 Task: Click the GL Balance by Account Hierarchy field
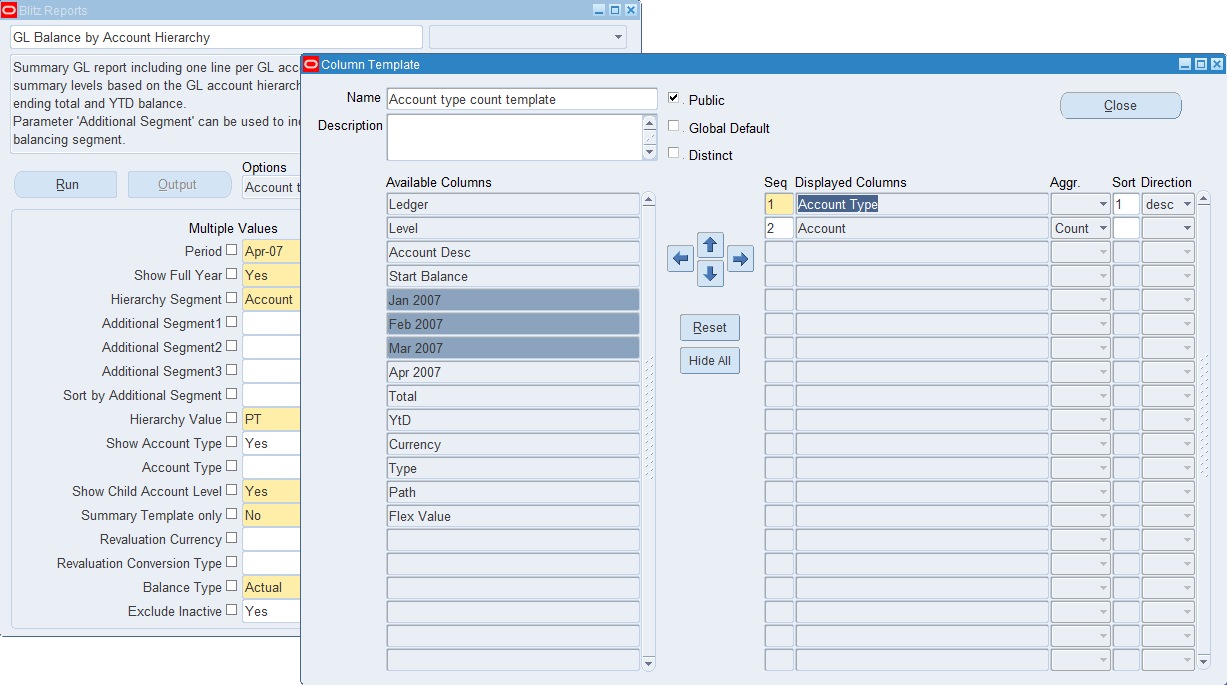click(216, 37)
